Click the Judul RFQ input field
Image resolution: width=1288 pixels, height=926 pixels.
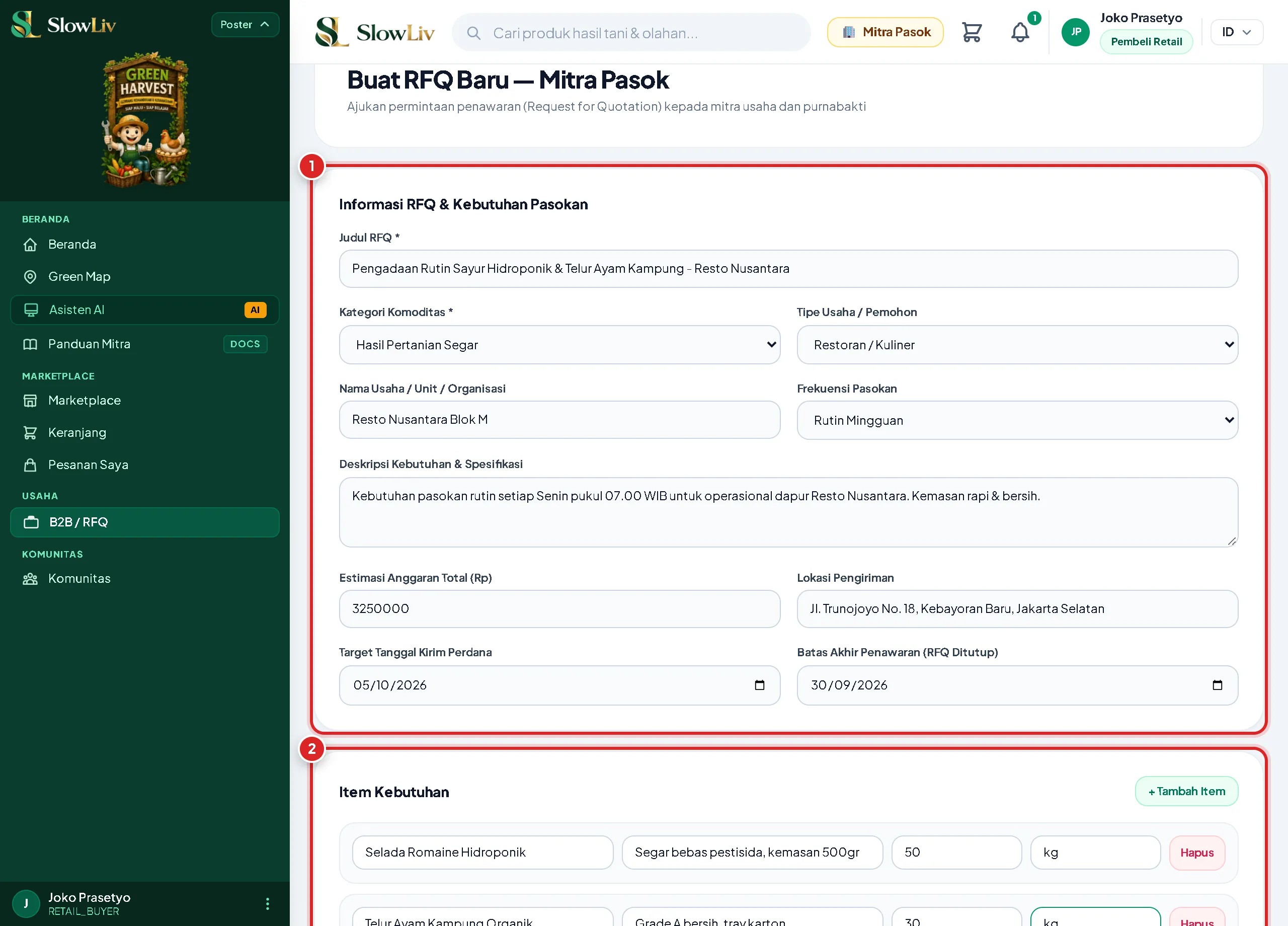pos(788,269)
